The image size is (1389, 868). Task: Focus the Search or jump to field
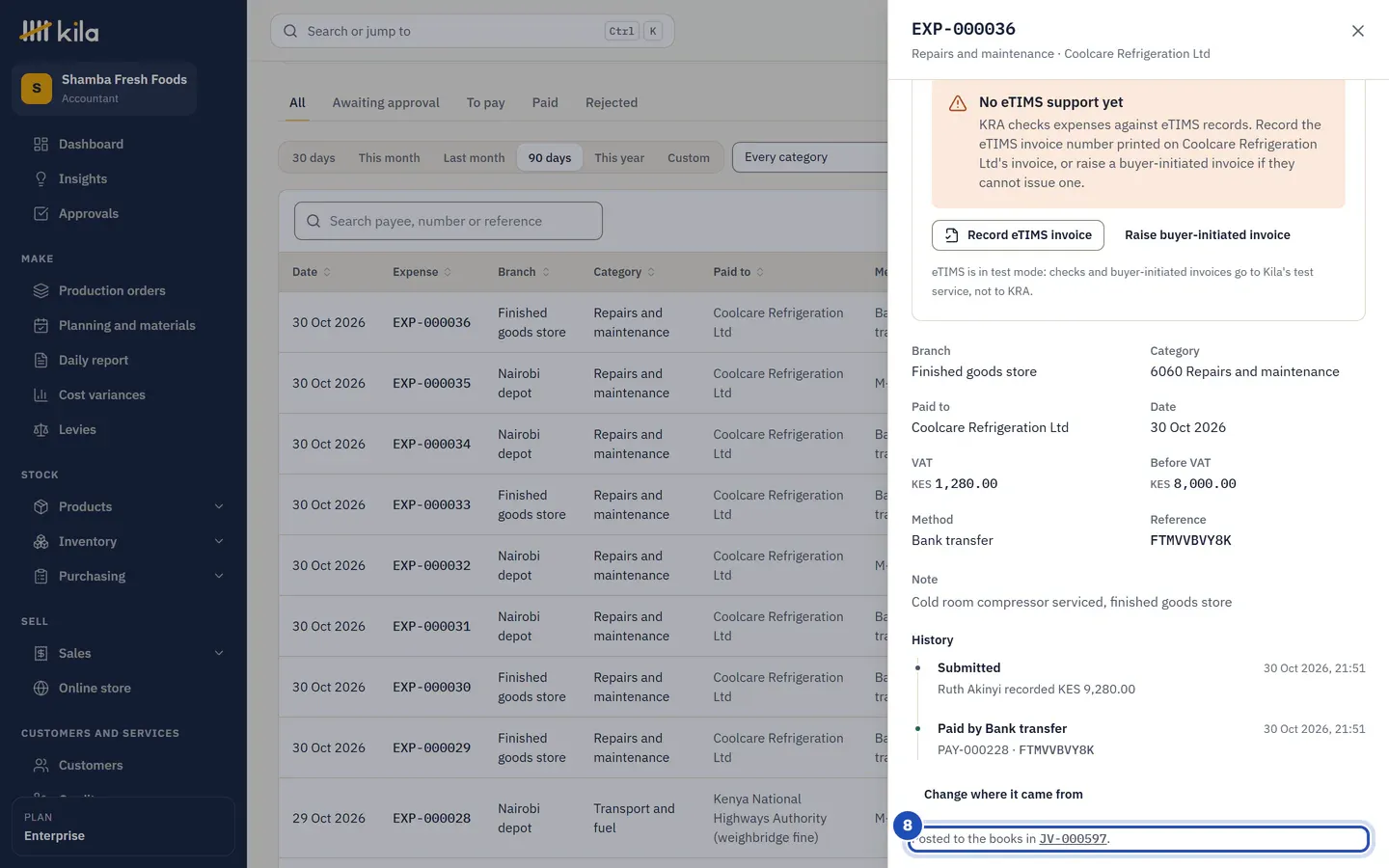(473, 31)
